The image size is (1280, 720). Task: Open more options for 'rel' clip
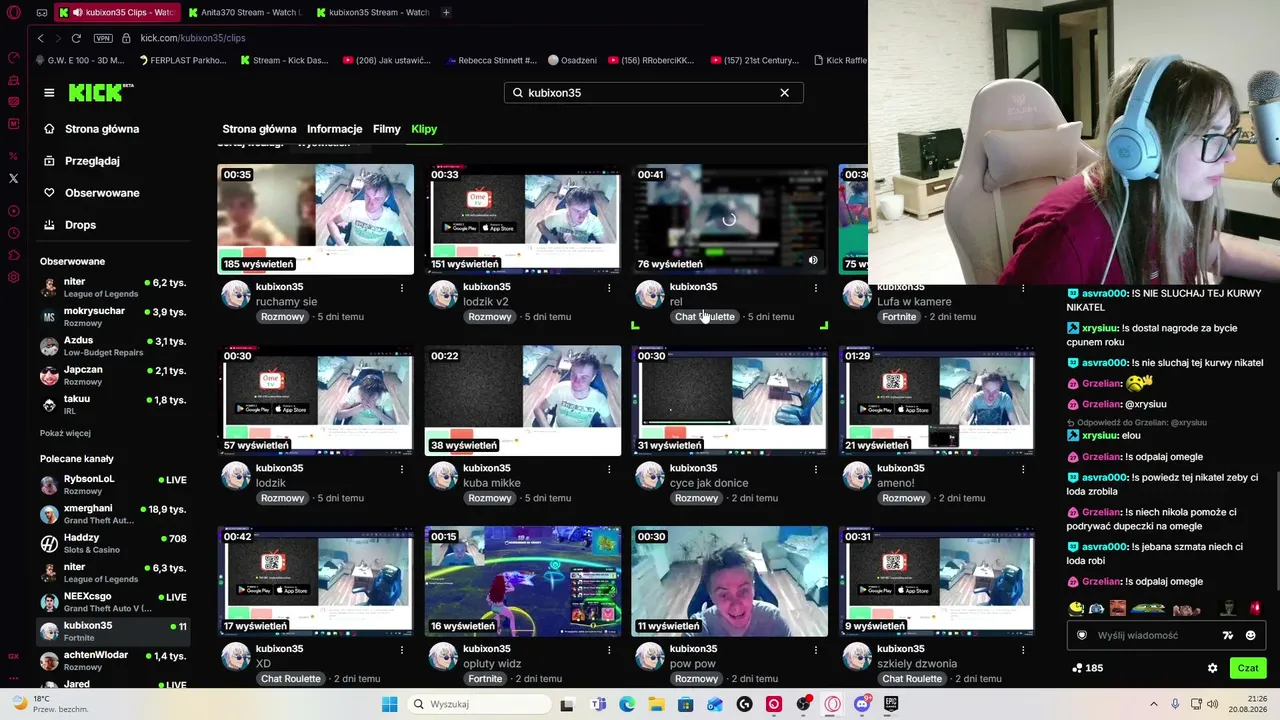[816, 288]
